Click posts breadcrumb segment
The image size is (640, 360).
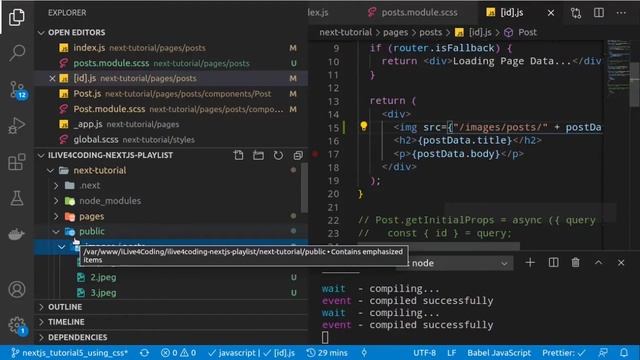431,33
